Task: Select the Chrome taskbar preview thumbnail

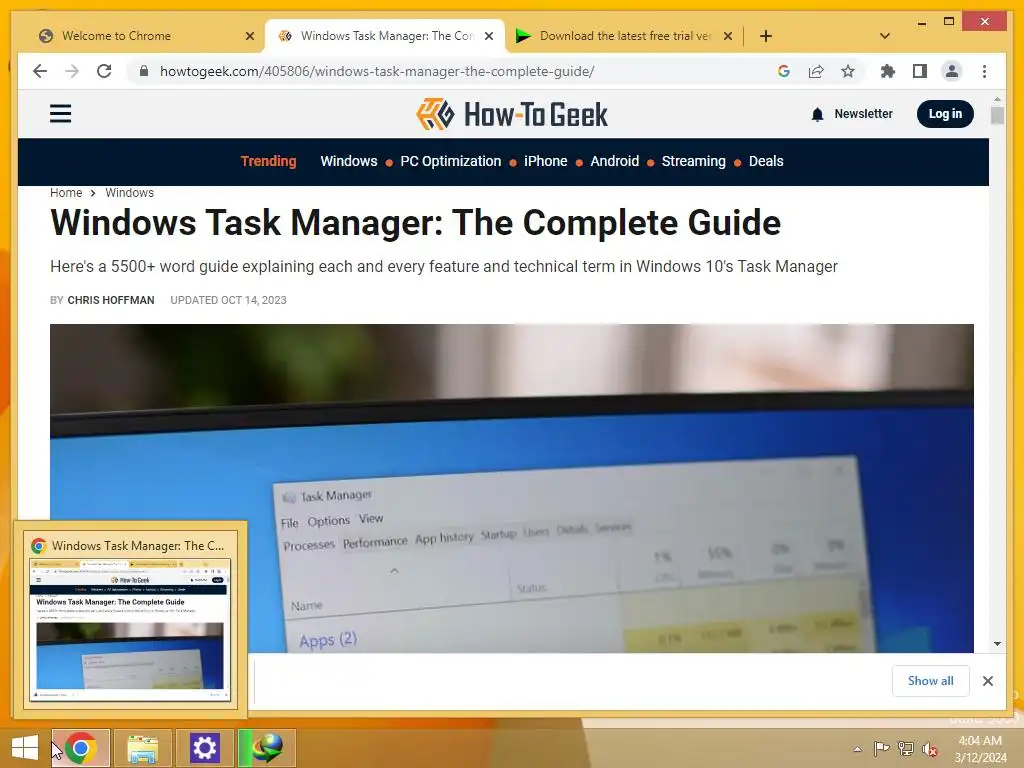Action: pyautogui.click(x=130, y=631)
